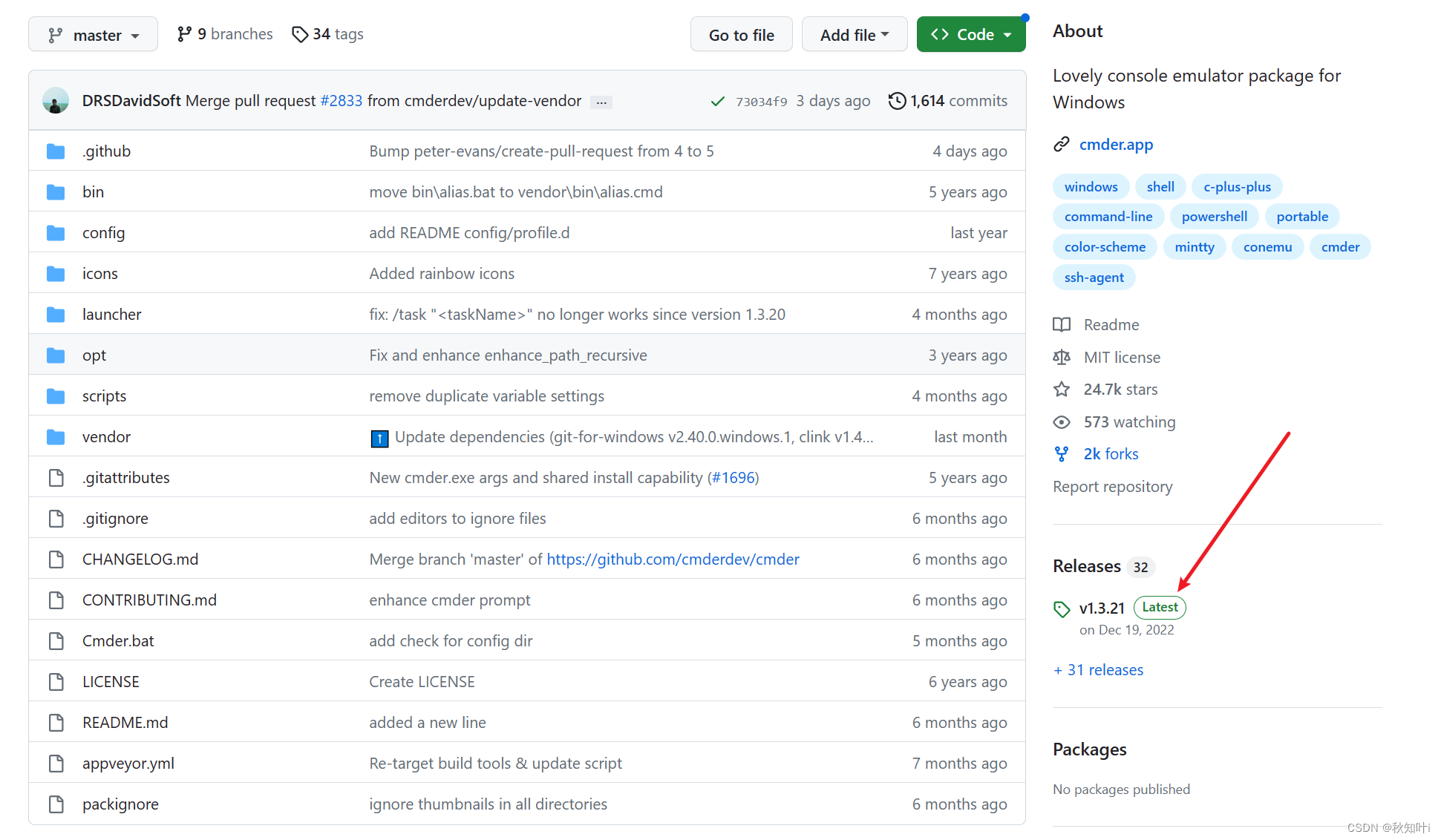
Task: Expand commit message ellipsis button
Action: coord(601,102)
